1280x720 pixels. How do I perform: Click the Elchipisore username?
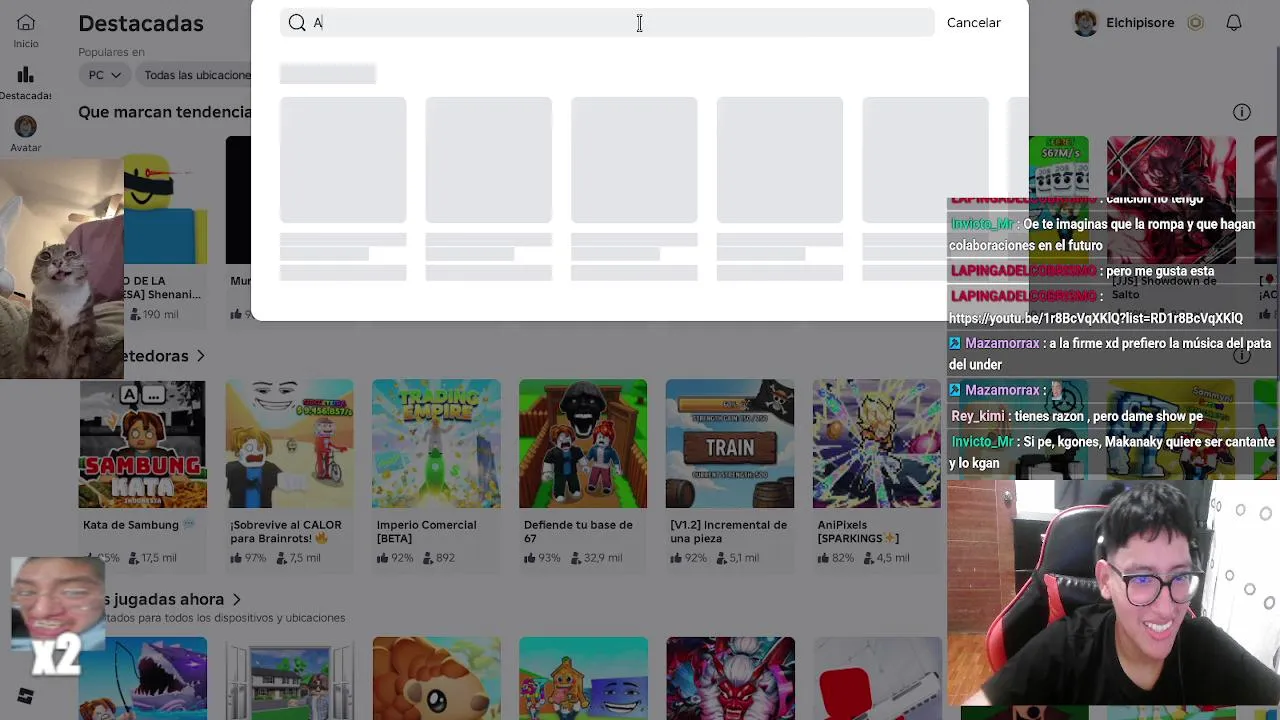[x=1140, y=22]
